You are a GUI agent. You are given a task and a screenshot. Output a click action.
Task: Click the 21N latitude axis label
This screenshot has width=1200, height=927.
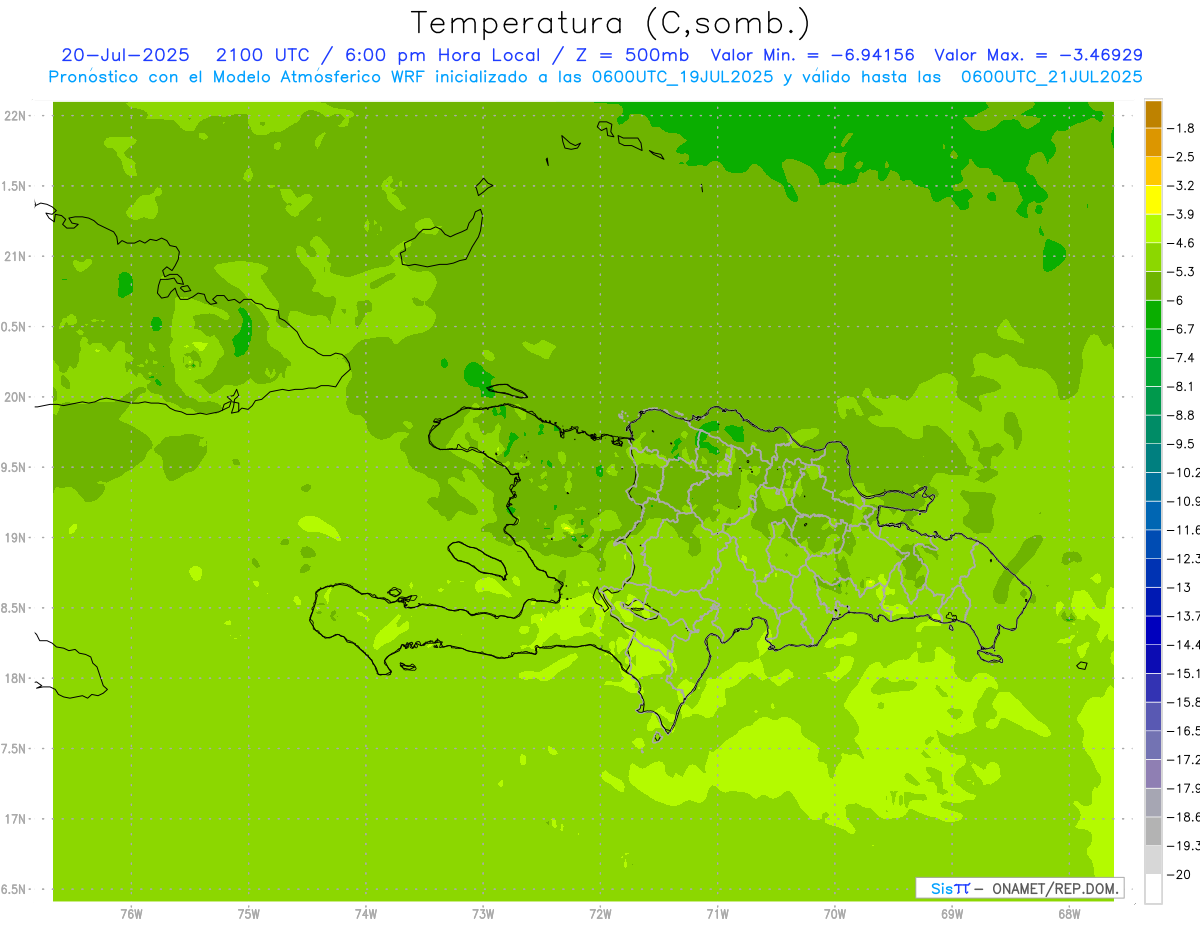pyautogui.click(x=16, y=256)
